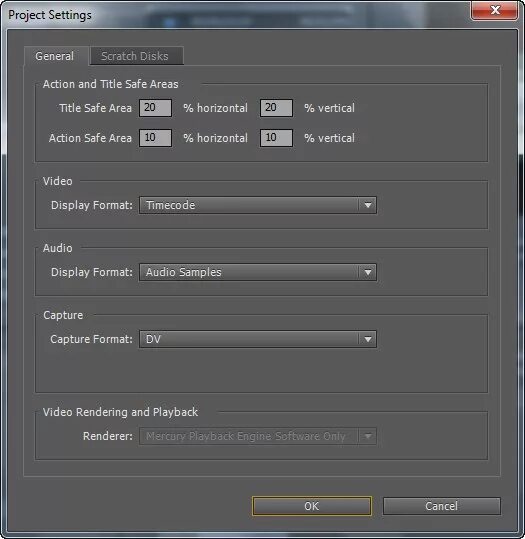Close the Project Settings window

(x=495, y=10)
